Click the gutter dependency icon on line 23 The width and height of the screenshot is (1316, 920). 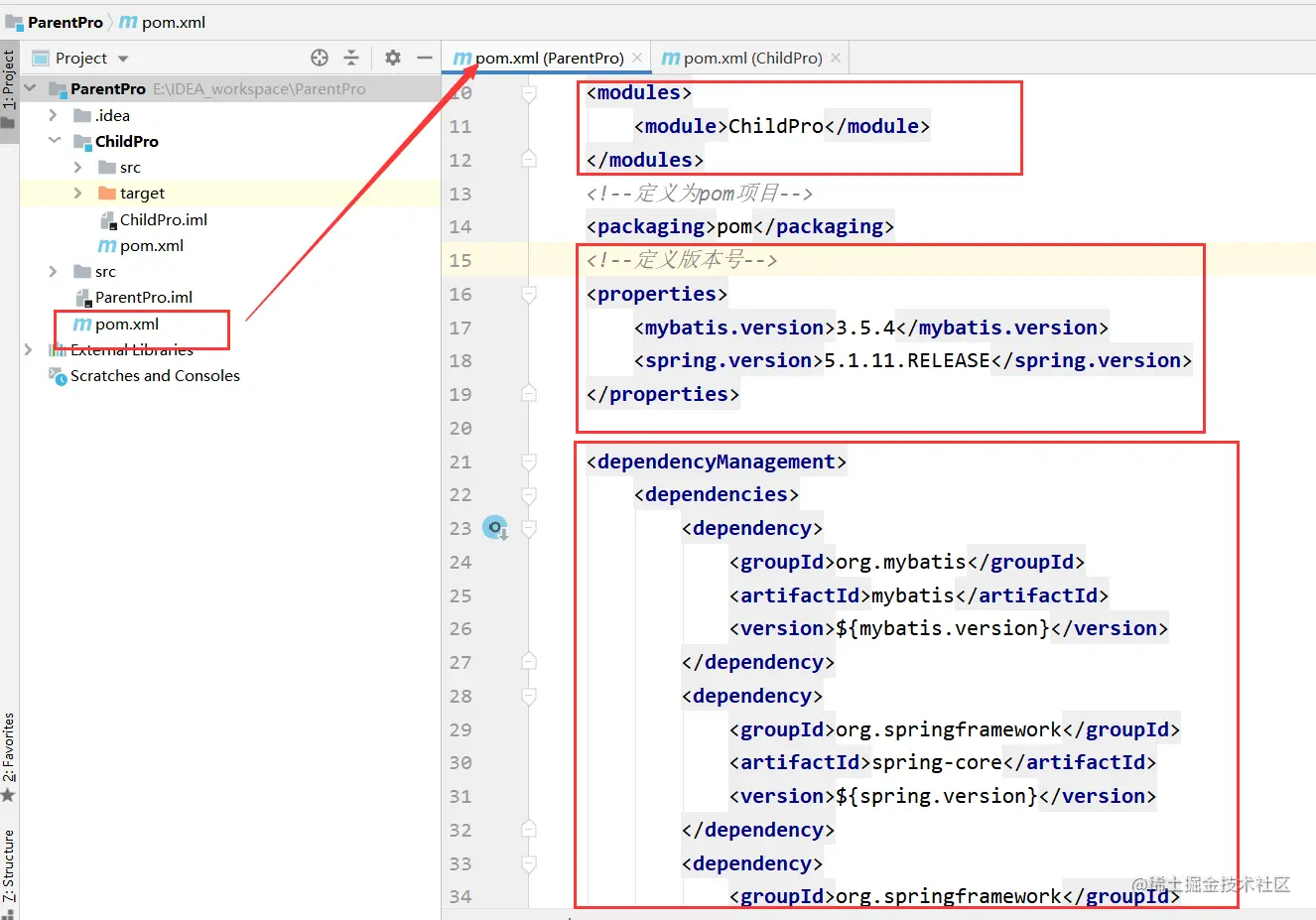coord(494,527)
